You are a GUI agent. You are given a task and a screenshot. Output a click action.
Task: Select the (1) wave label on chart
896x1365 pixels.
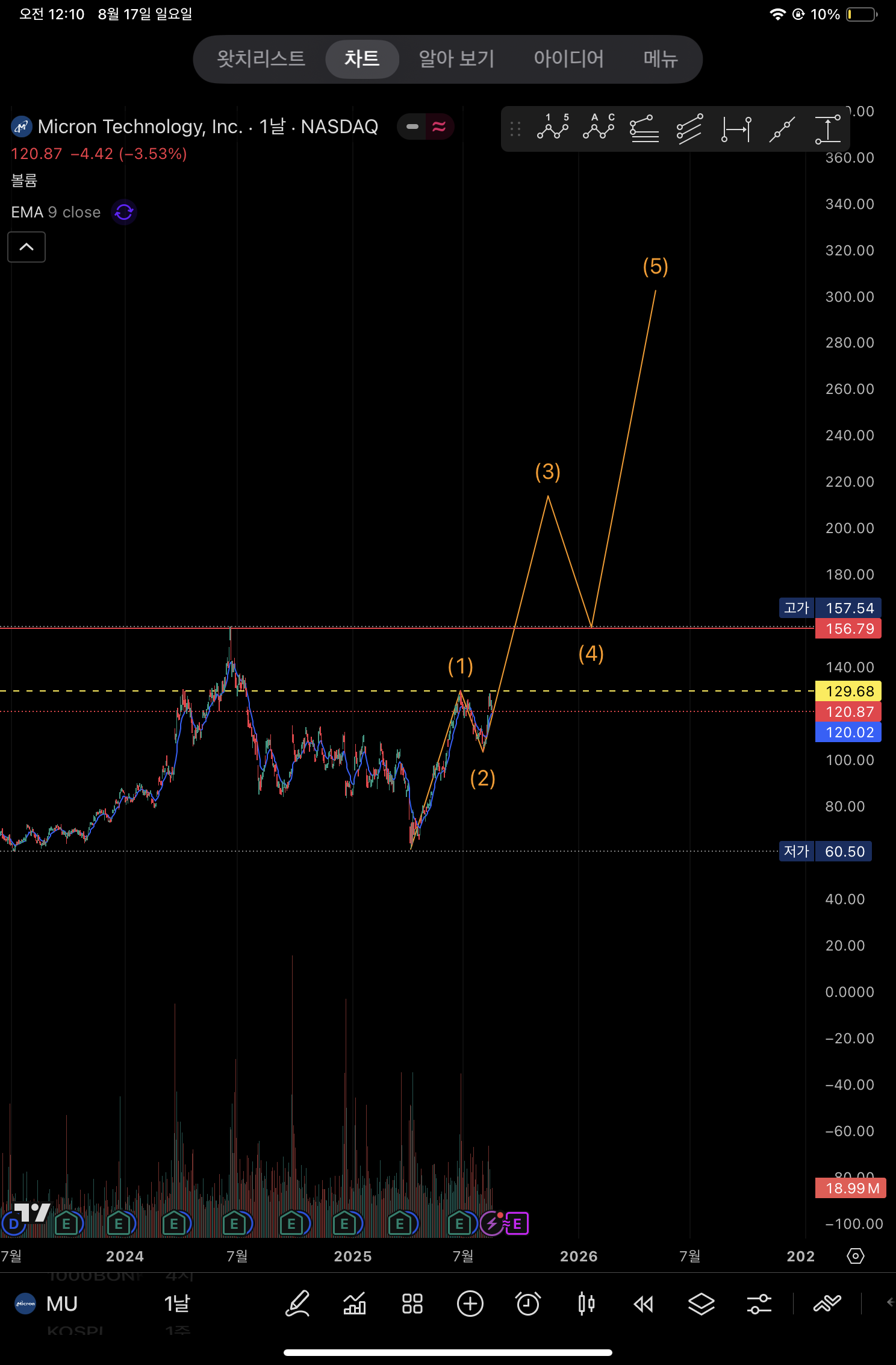(461, 666)
